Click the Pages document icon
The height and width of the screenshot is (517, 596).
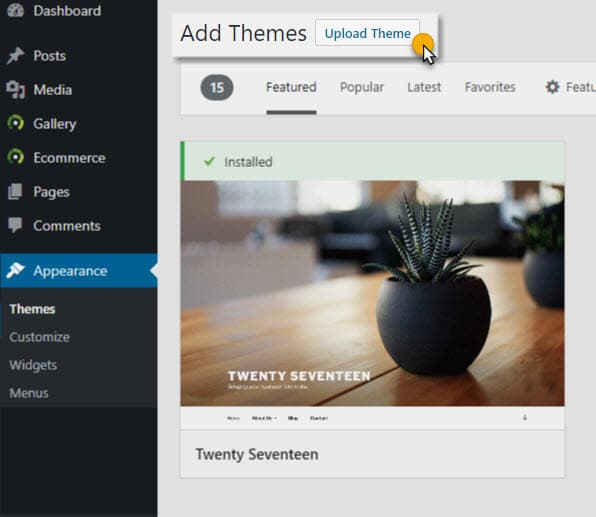16,191
